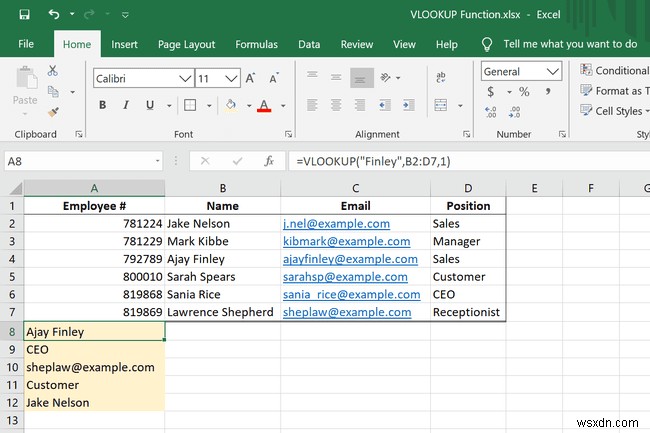650x433 pixels.
Task: Switch to the Review tab
Action: (357, 44)
